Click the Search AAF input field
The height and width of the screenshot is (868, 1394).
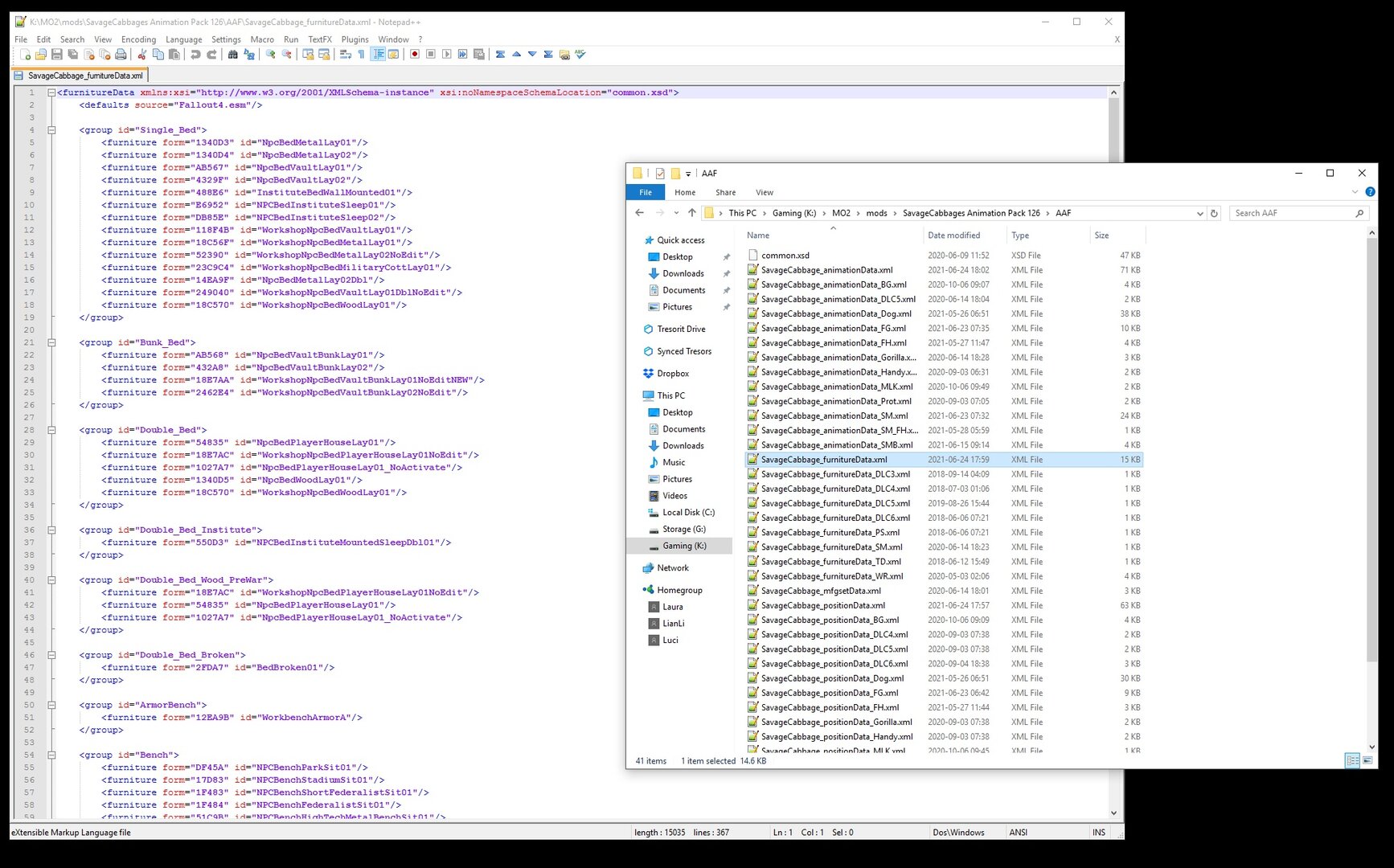point(1293,213)
